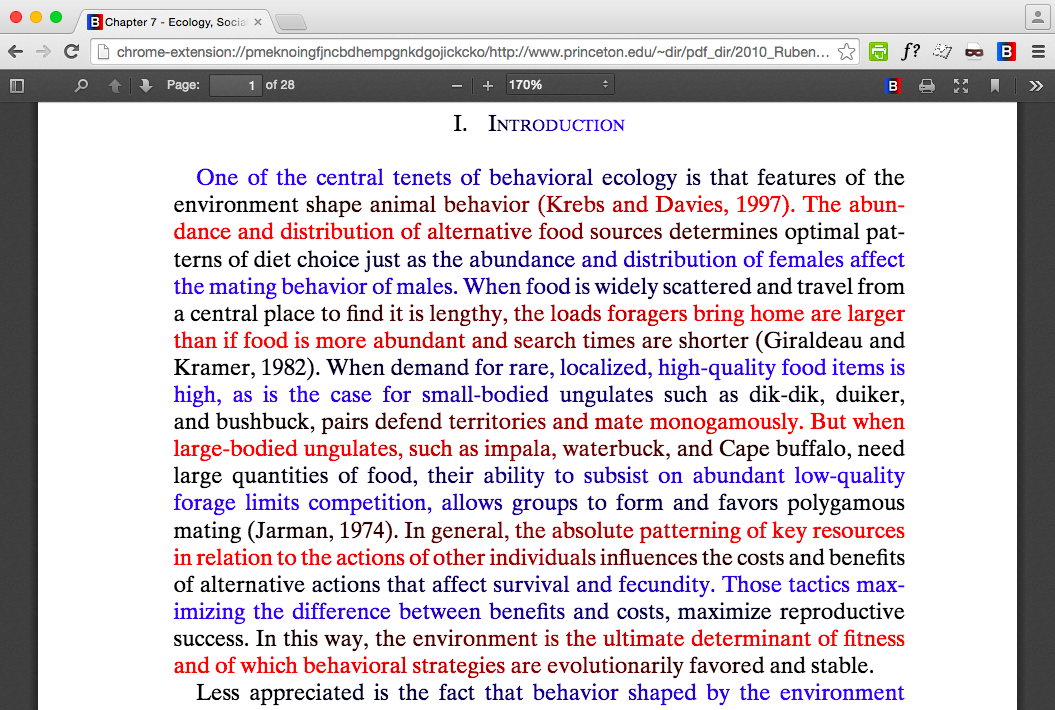Toggle the PDF viewer sidebar
1055x710 pixels.
(x=17, y=85)
